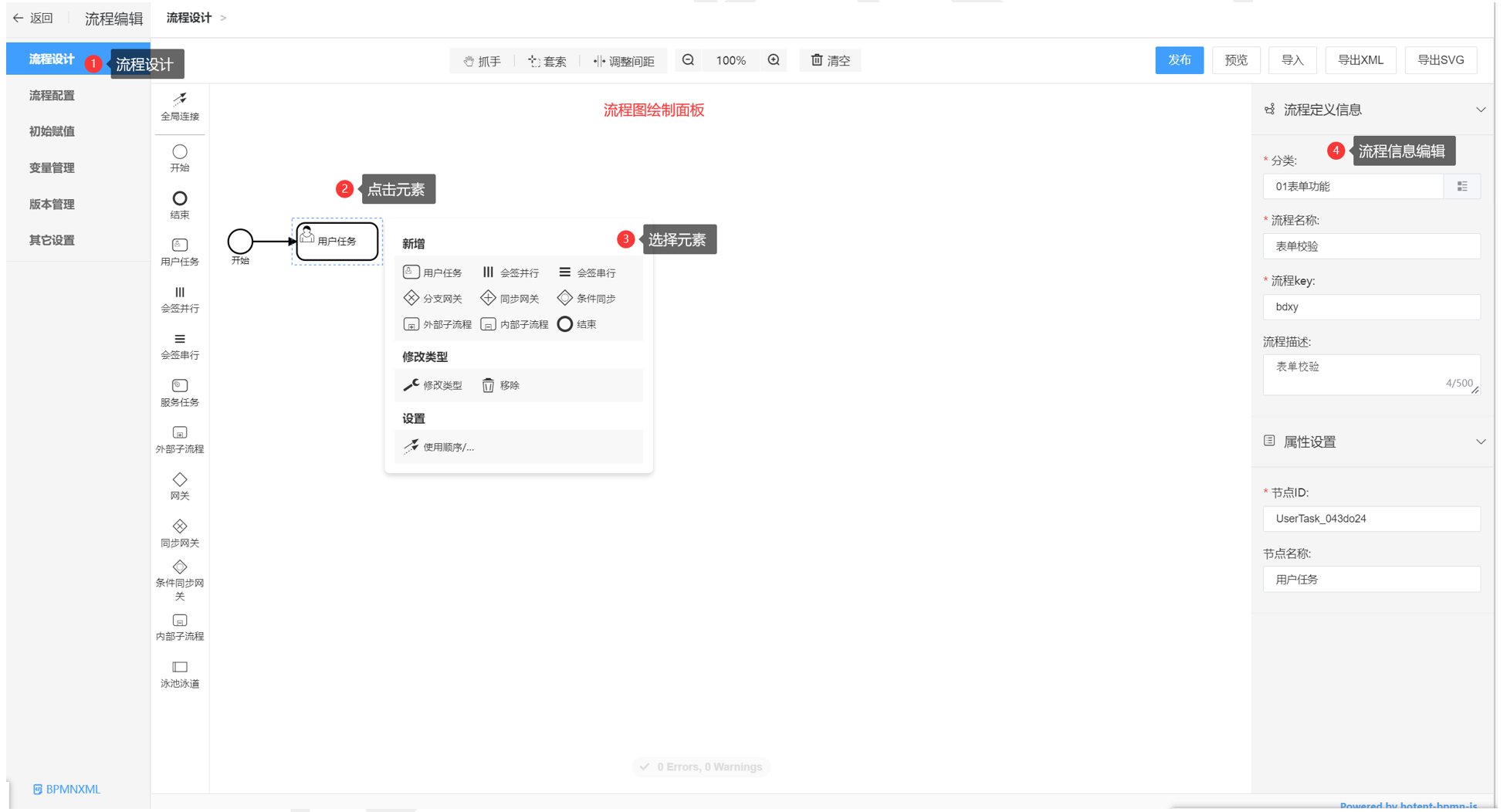Viewport: 1507px width, 812px height.
Task: Click the 0 Errors, 0 Warnings status
Action: coord(701,766)
